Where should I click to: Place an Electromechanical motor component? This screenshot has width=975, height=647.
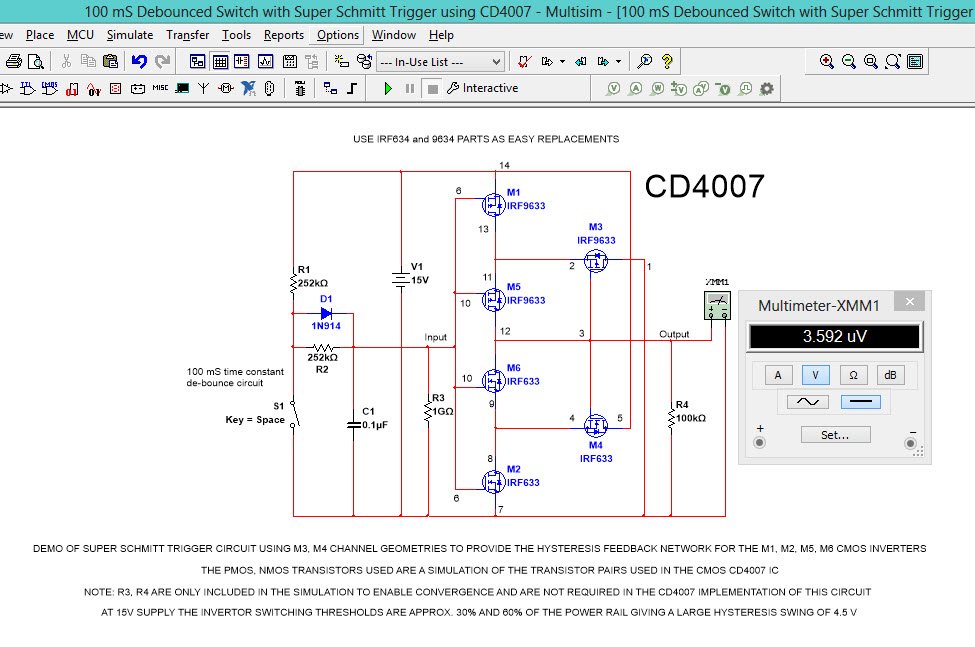point(226,88)
